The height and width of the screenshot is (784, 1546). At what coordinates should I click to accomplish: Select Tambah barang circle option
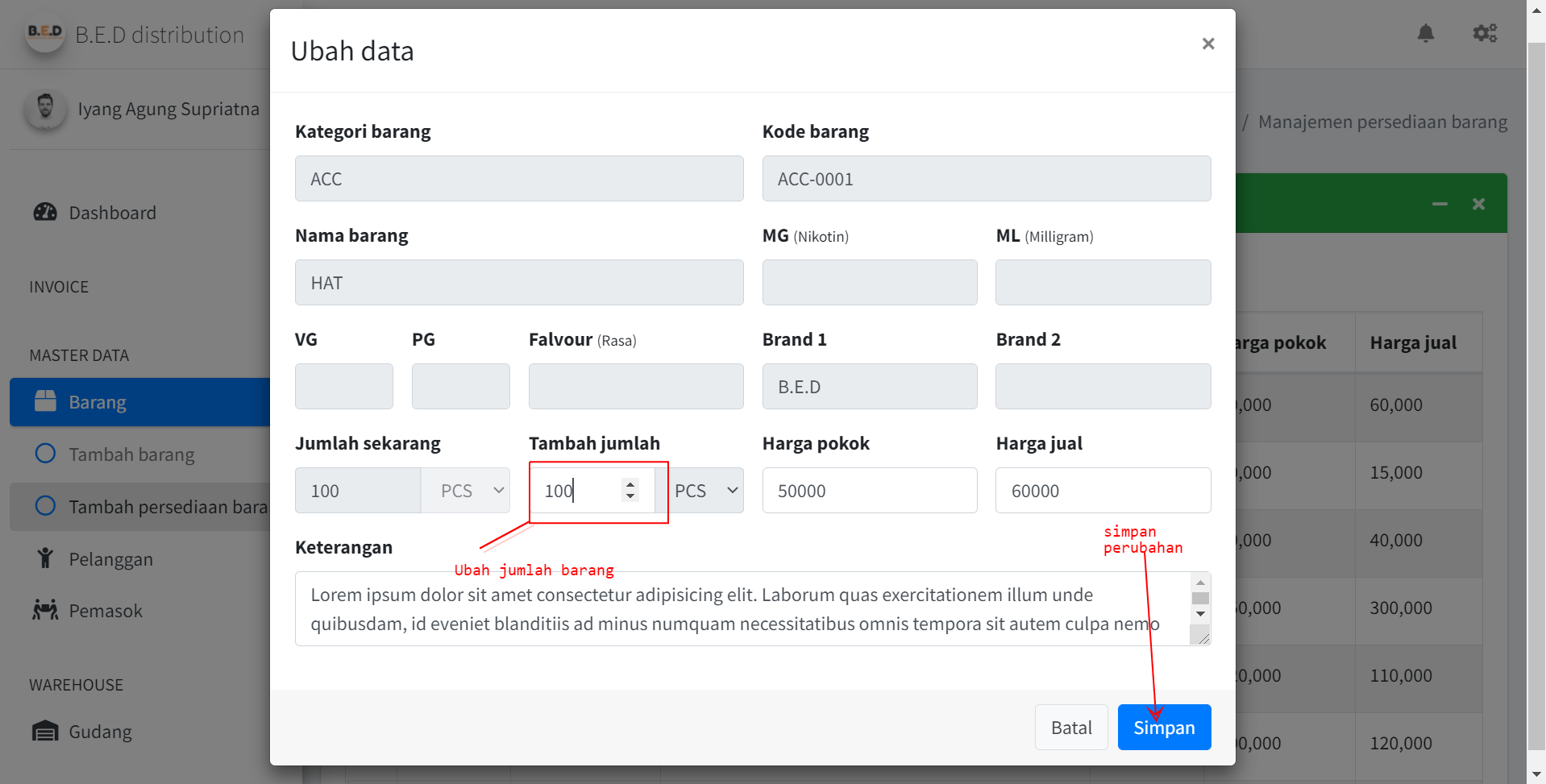pyautogui.click(x=45, y=454)
